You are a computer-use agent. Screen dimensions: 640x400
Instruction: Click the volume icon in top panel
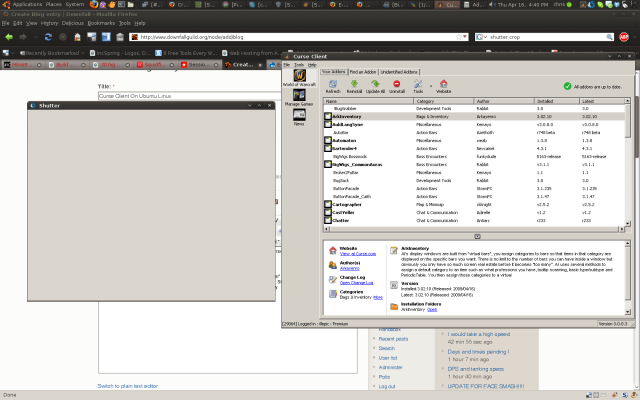pyautogui.click(x=492, y=4)
